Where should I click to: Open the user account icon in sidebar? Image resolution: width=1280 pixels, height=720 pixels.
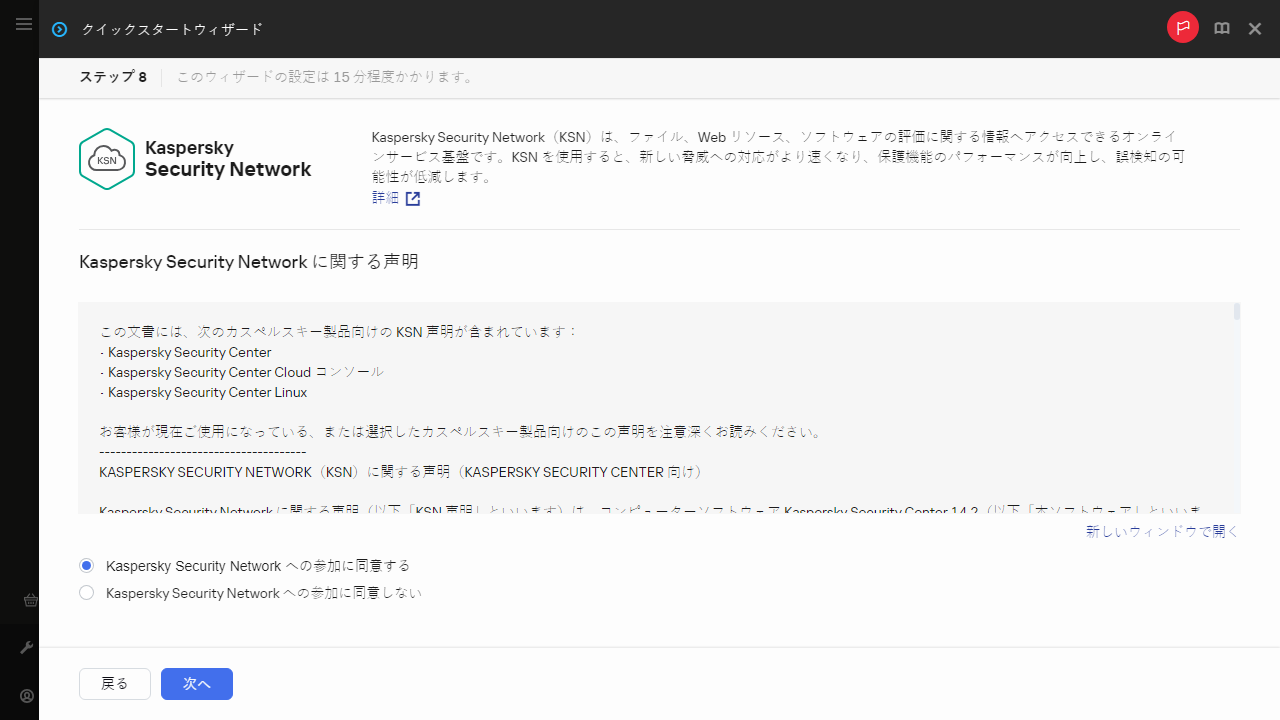[28, 696]
